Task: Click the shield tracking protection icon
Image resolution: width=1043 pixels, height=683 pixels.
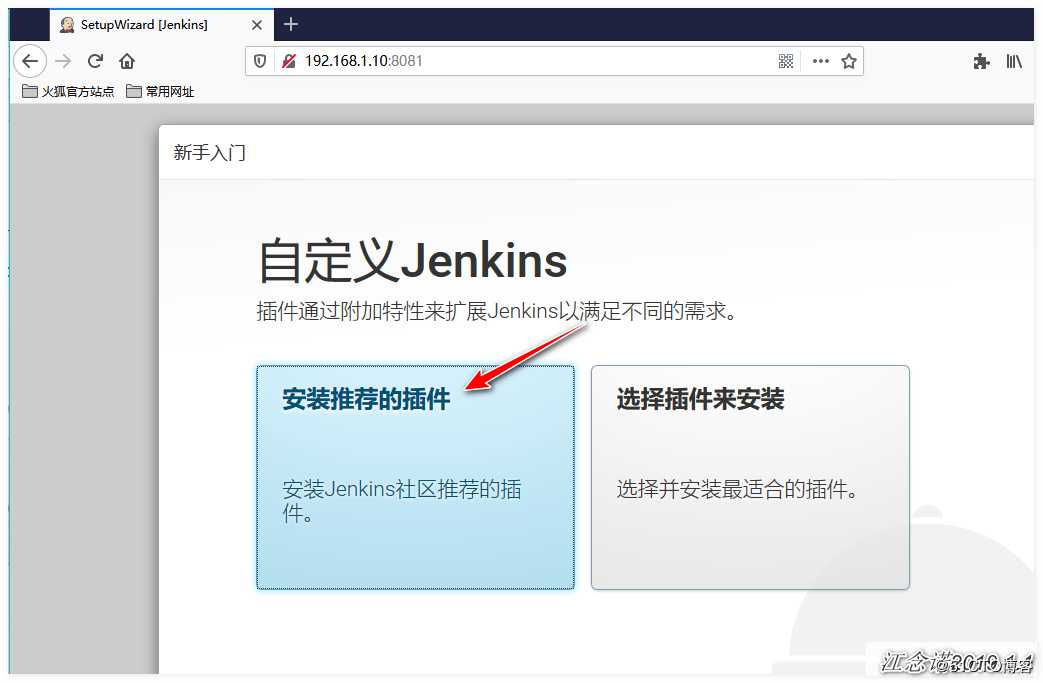Action: (x=259, y=61)
